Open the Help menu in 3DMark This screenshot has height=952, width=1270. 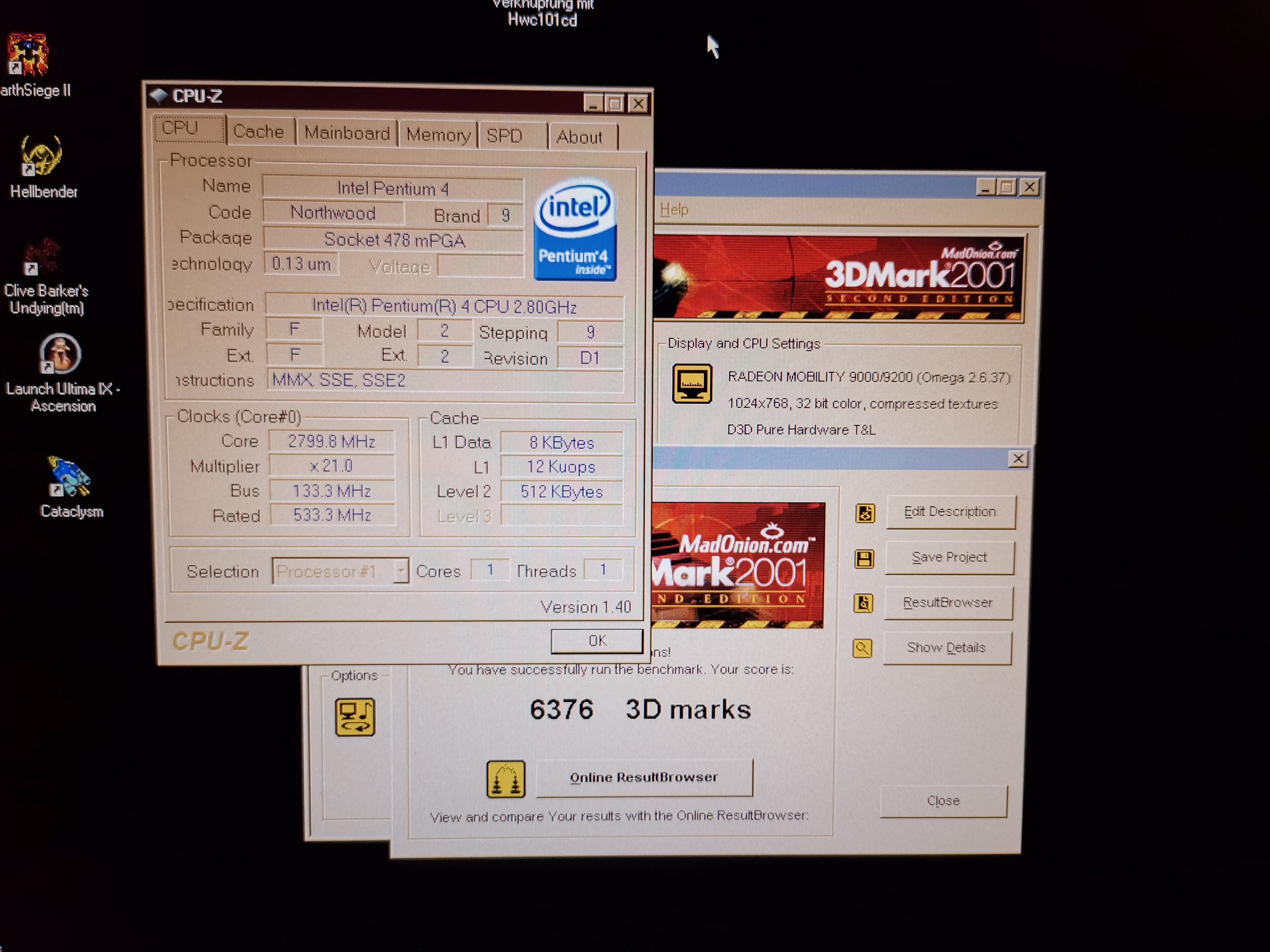pyautogui.click(x=673, y=210)
